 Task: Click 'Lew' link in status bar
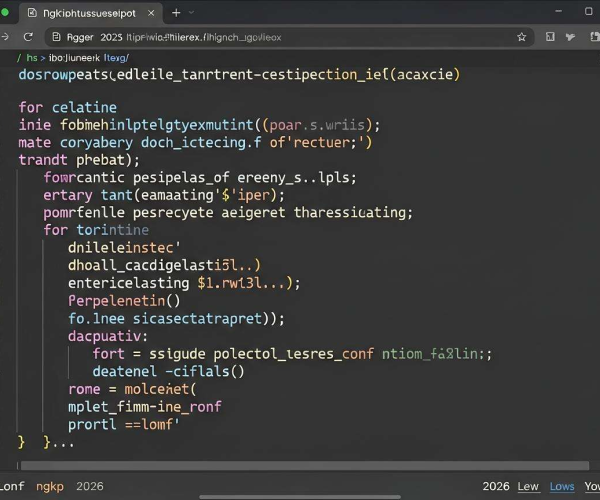(528, 486)
